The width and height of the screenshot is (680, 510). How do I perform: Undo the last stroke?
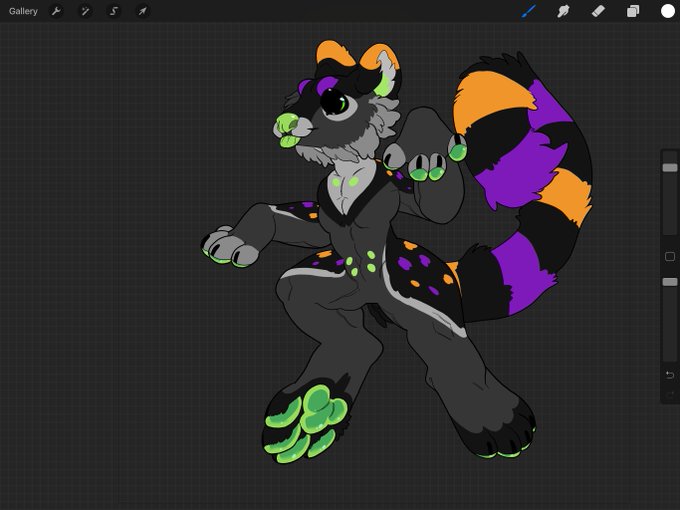coord(670,375)
